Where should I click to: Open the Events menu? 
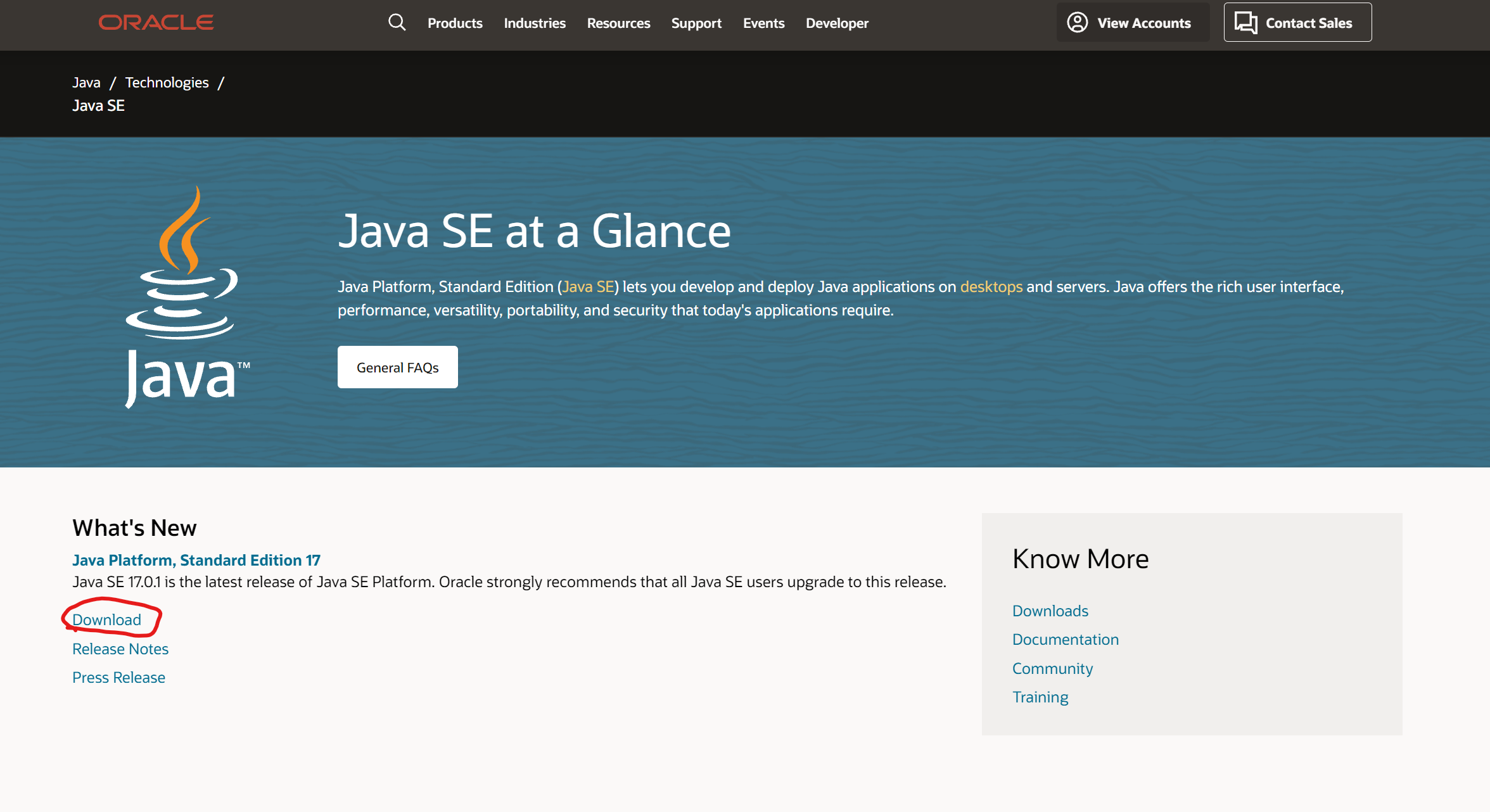[763, 23]
